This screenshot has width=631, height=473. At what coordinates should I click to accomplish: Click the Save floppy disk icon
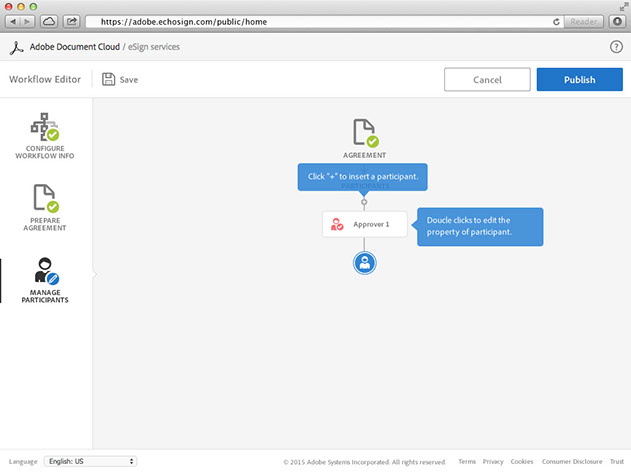coord(108,79)
